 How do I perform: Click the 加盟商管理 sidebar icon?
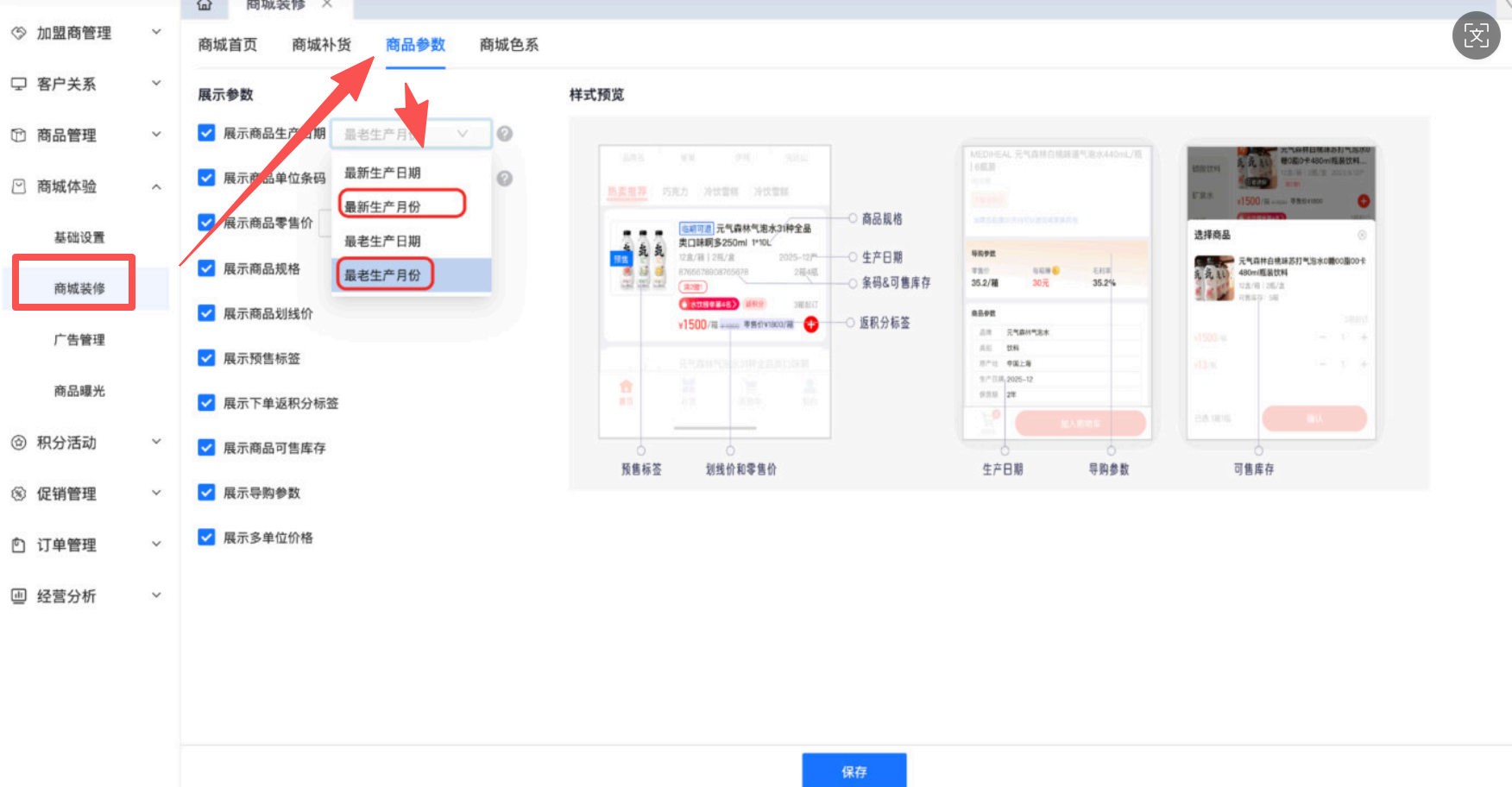click(x=18, y=33)
